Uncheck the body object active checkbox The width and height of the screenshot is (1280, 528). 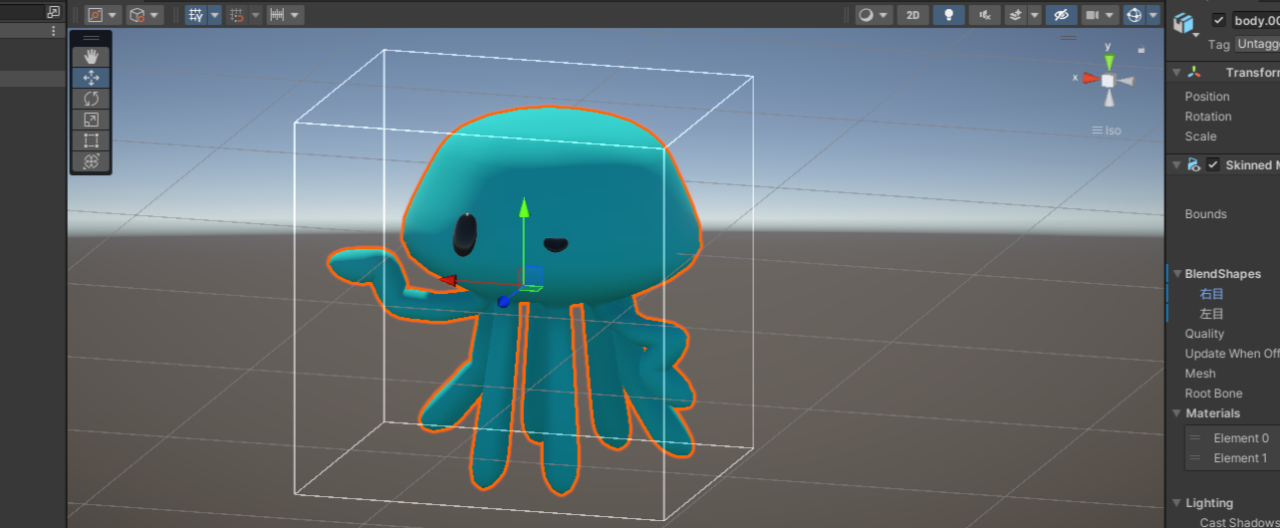1218,20
